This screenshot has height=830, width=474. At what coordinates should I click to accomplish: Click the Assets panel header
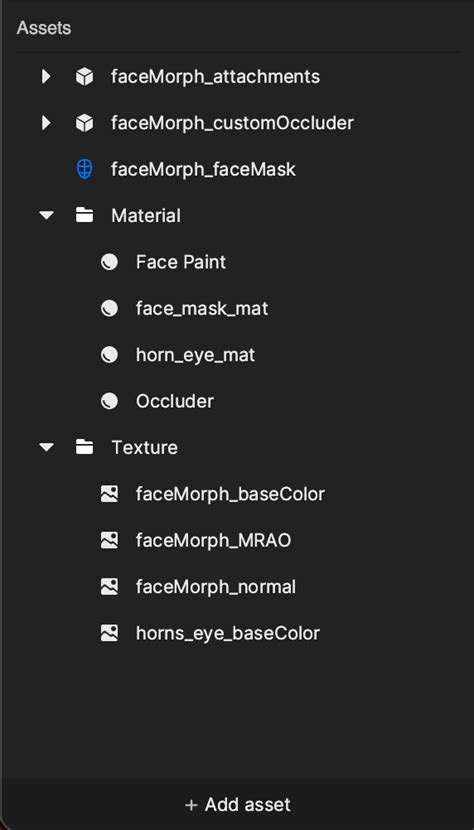pyautogui.click(x=43, y=28)
